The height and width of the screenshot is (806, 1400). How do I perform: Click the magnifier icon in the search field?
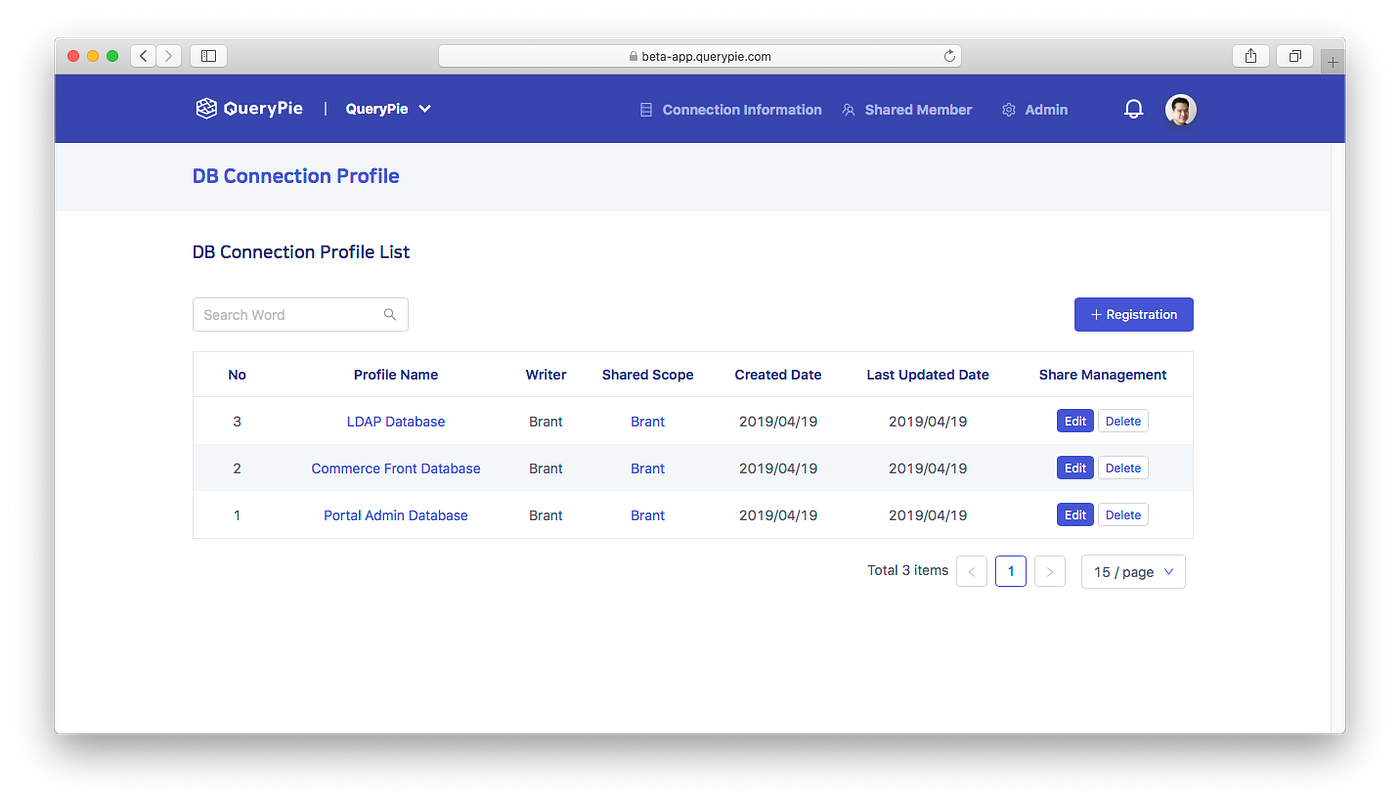[390, 314]
